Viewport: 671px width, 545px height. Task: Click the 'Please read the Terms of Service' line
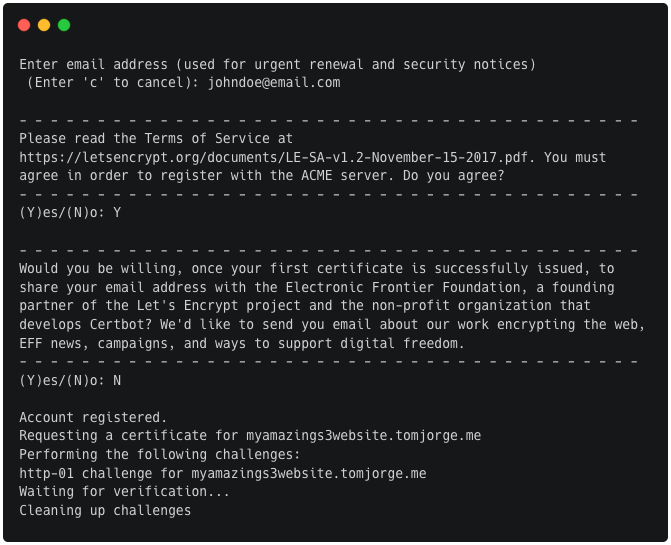(x=156, y=139)
